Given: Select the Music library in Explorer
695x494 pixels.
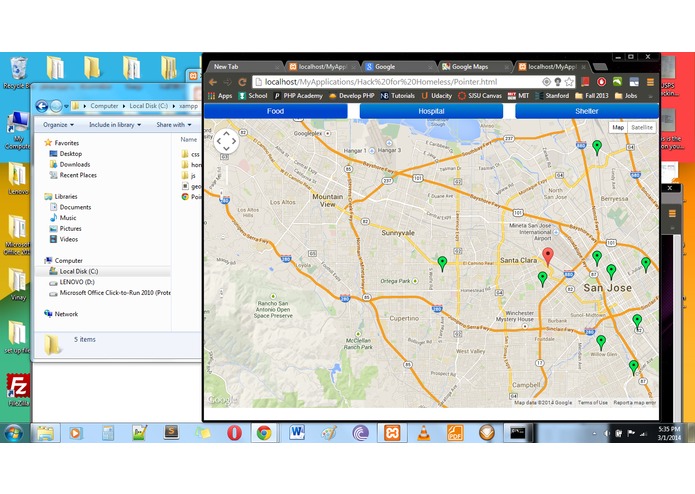Looking at the screenshot, I should [x=63, y=218].
